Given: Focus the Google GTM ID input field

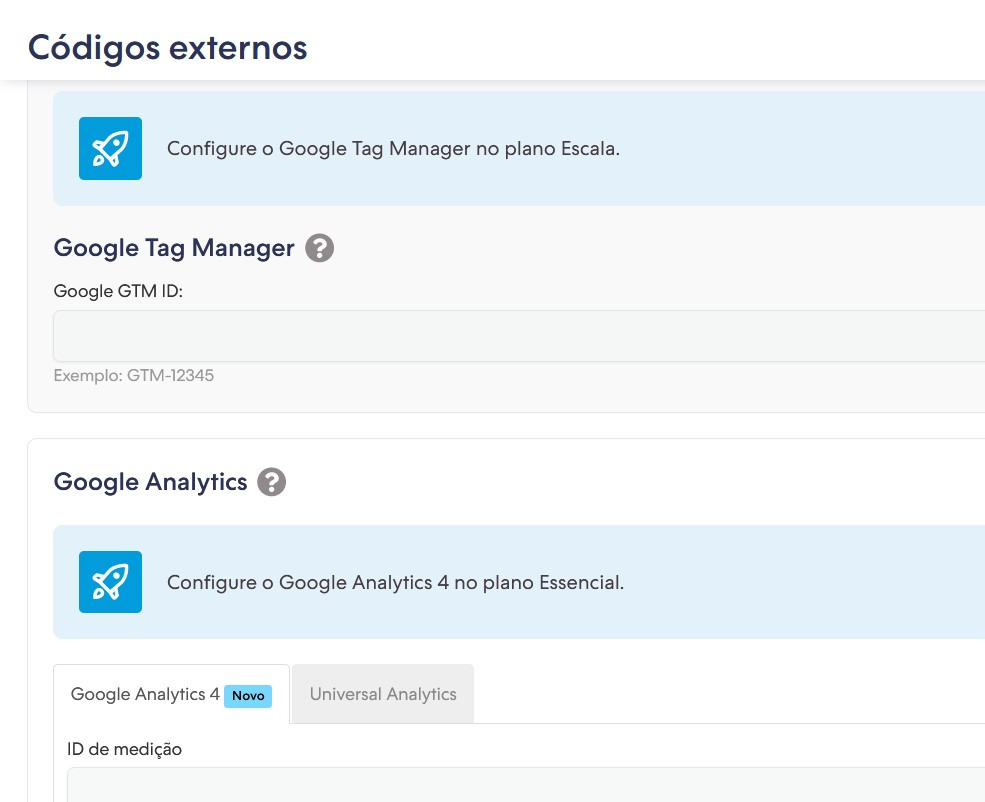Looking at the screenshot, I should [x=519, y=336].
